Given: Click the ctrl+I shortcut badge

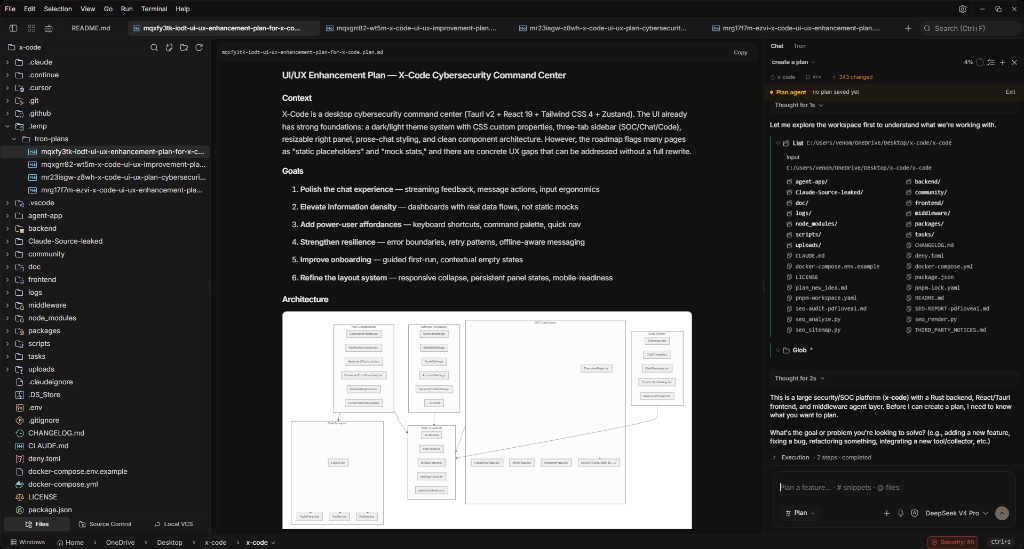Looking at the screenshot, I should (1000, 542).
